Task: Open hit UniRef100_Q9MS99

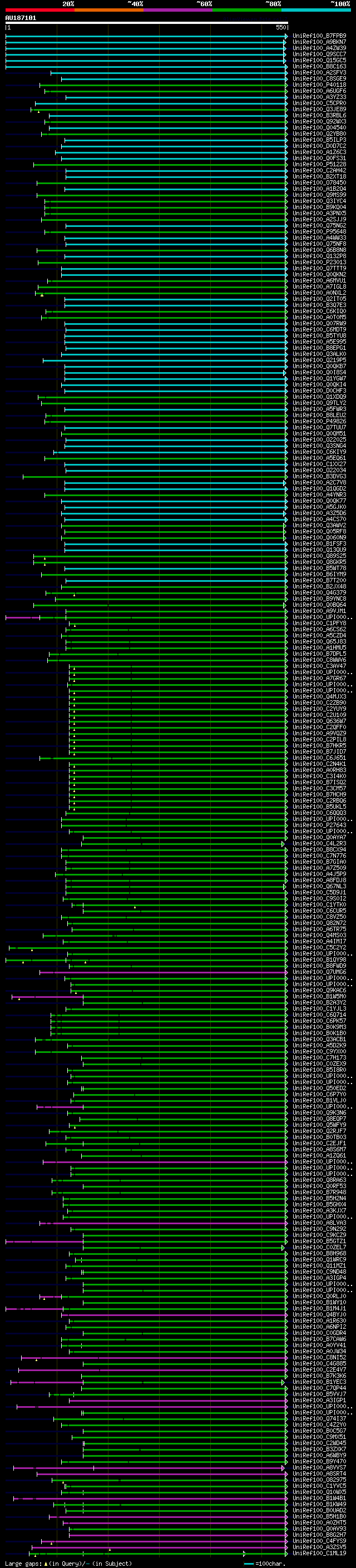Action: point(319,195)
